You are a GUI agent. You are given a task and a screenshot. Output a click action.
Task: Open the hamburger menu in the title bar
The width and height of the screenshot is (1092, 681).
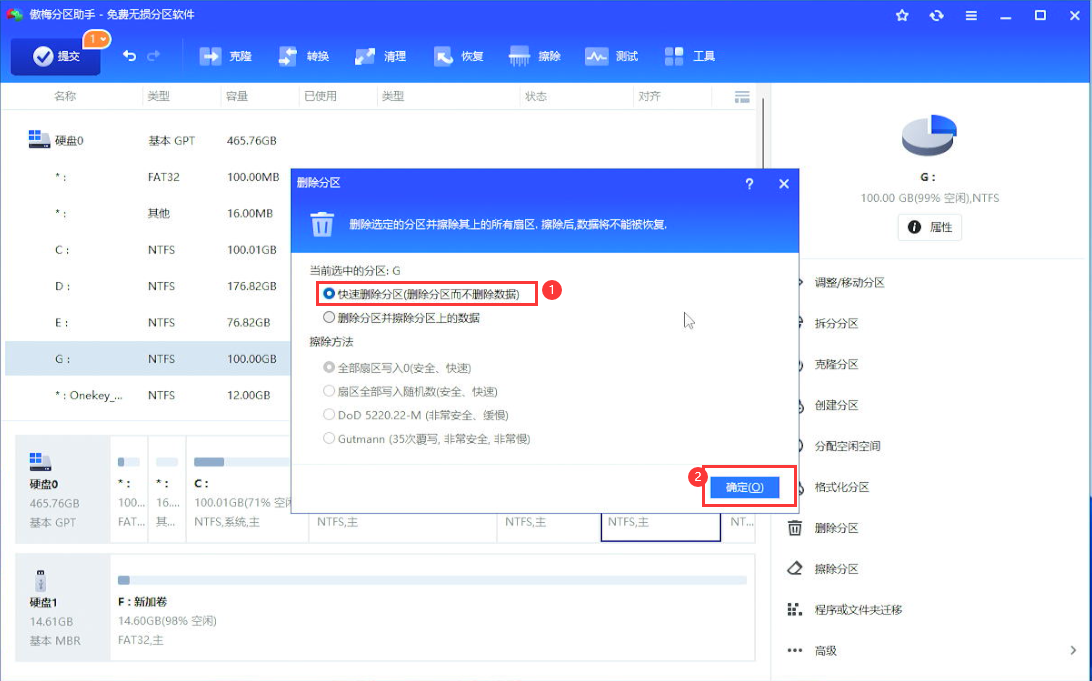click(x=971, y=15)
